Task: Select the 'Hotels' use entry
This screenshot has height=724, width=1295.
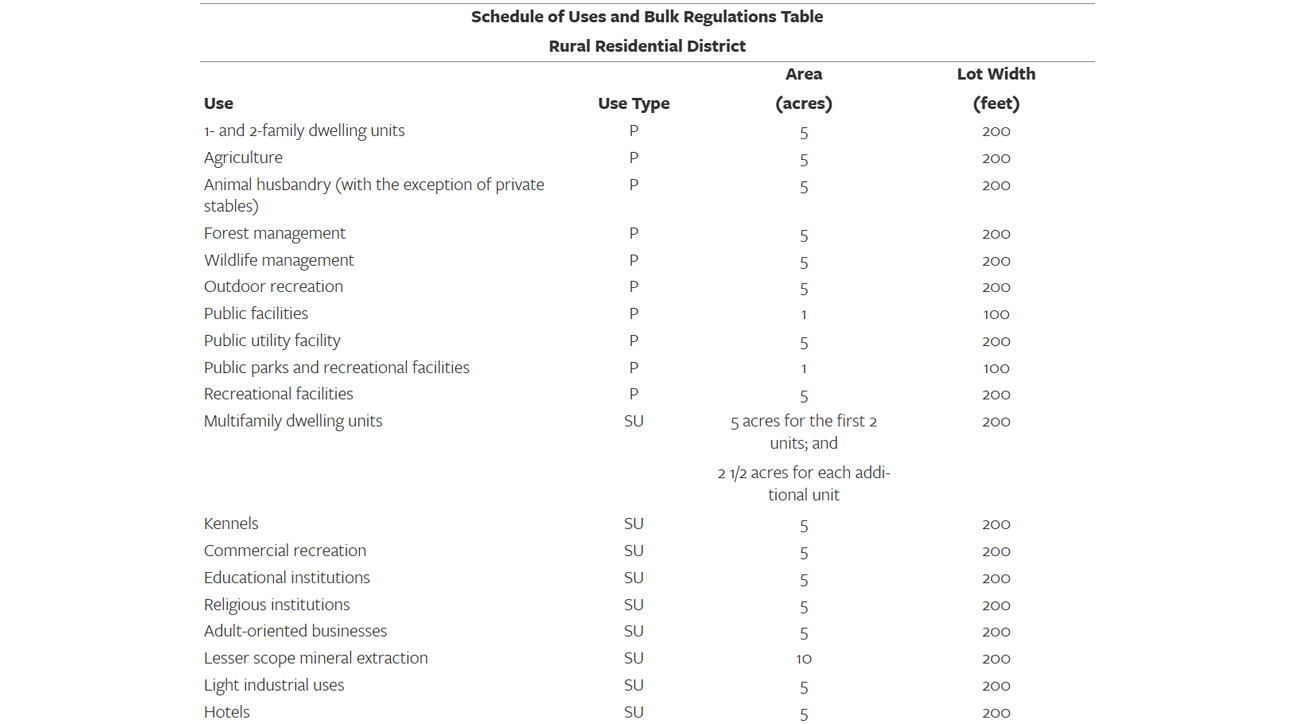Action: (227, 712)
